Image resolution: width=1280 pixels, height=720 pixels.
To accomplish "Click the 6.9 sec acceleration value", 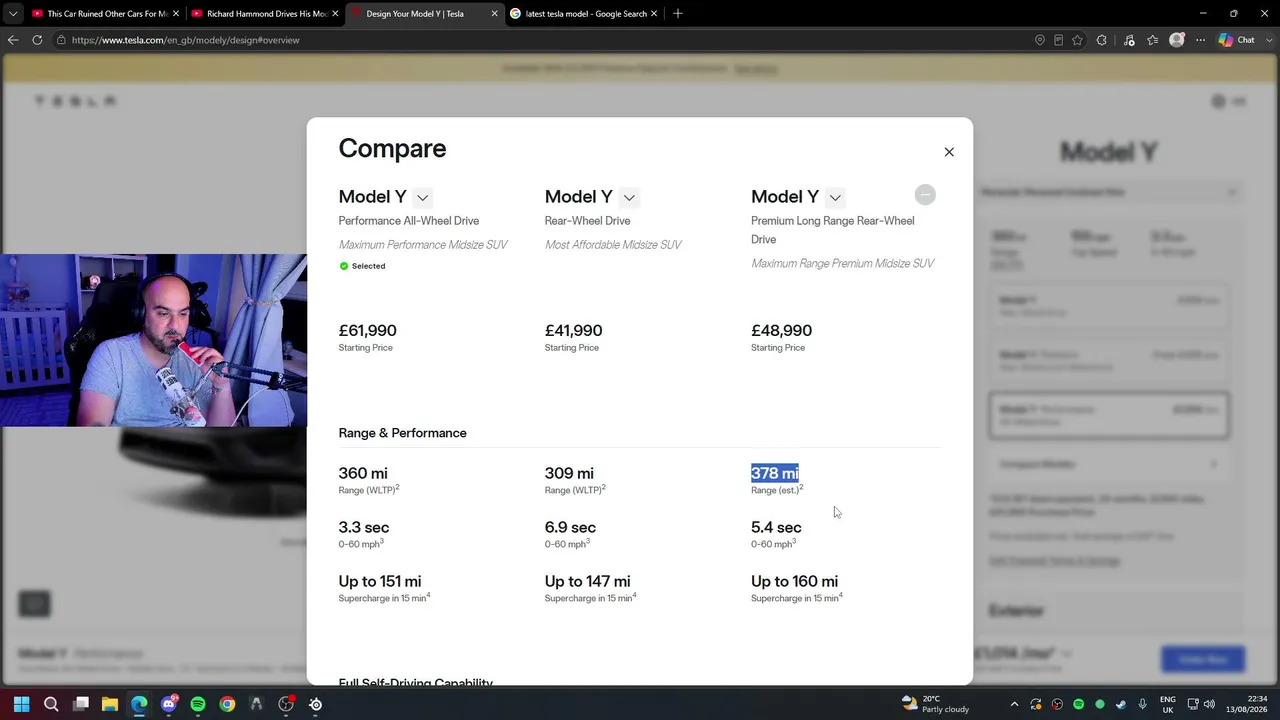I will pos(570,527).
